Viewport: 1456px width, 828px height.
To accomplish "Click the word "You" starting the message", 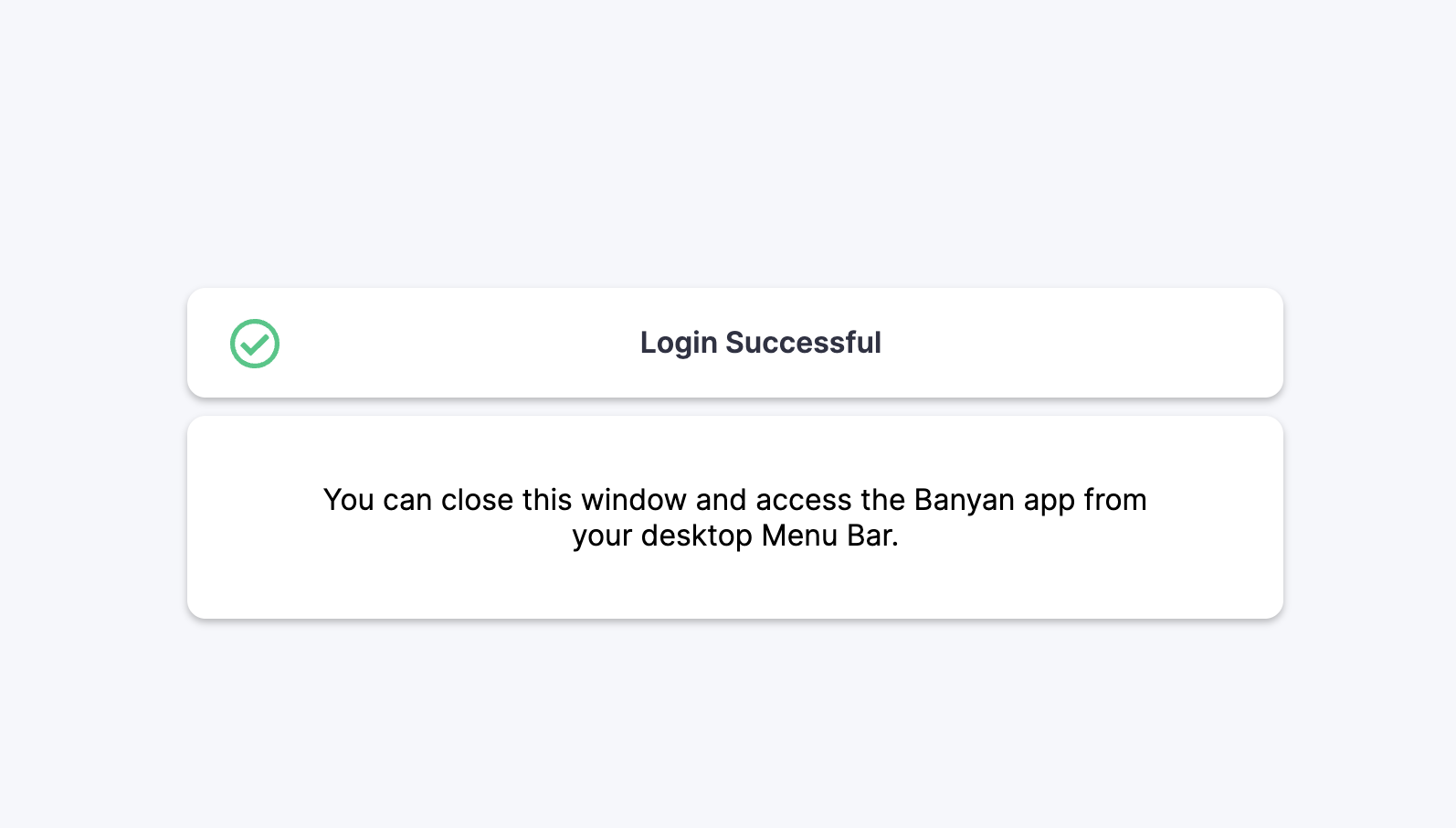I will pyautogui.click(x=348, y=500).
